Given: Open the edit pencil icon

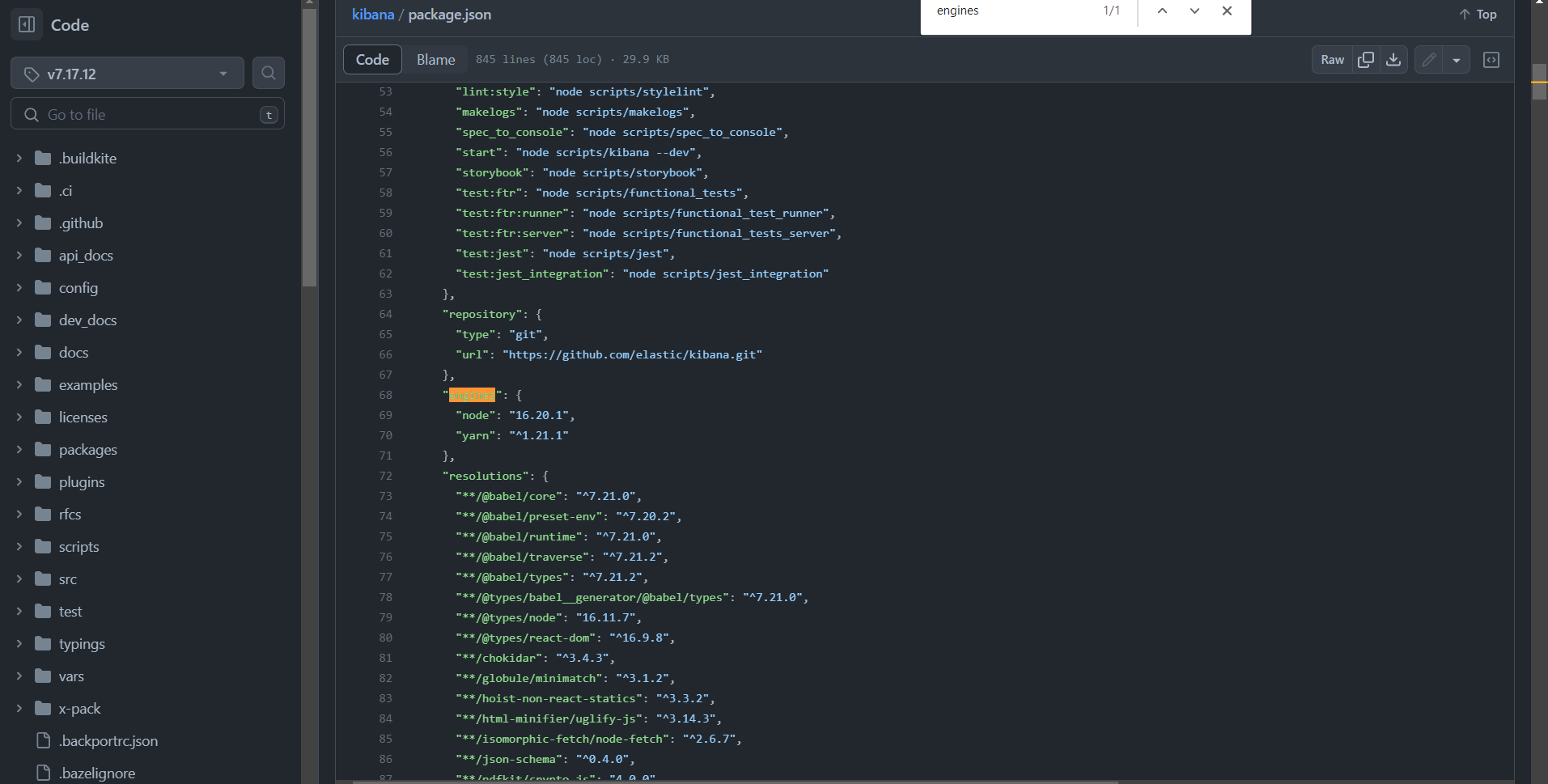Looking at the screenshot, I should pos(1429,59).
